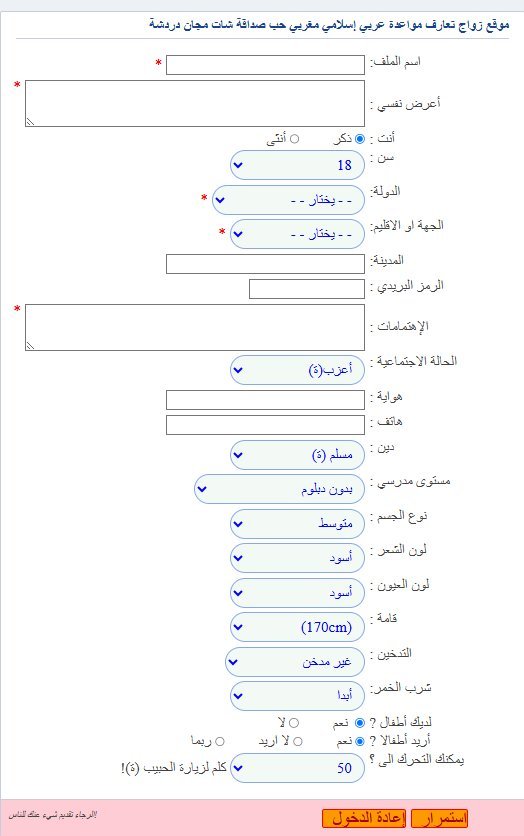
Task: Select ربما for wanting children
Action: click(220, 741)
